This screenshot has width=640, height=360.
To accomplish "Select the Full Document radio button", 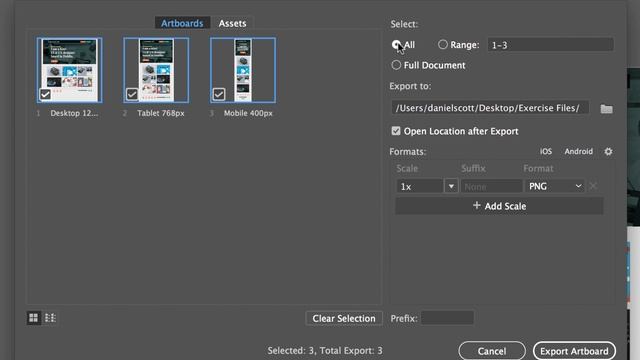I will [x=396, y=65].
